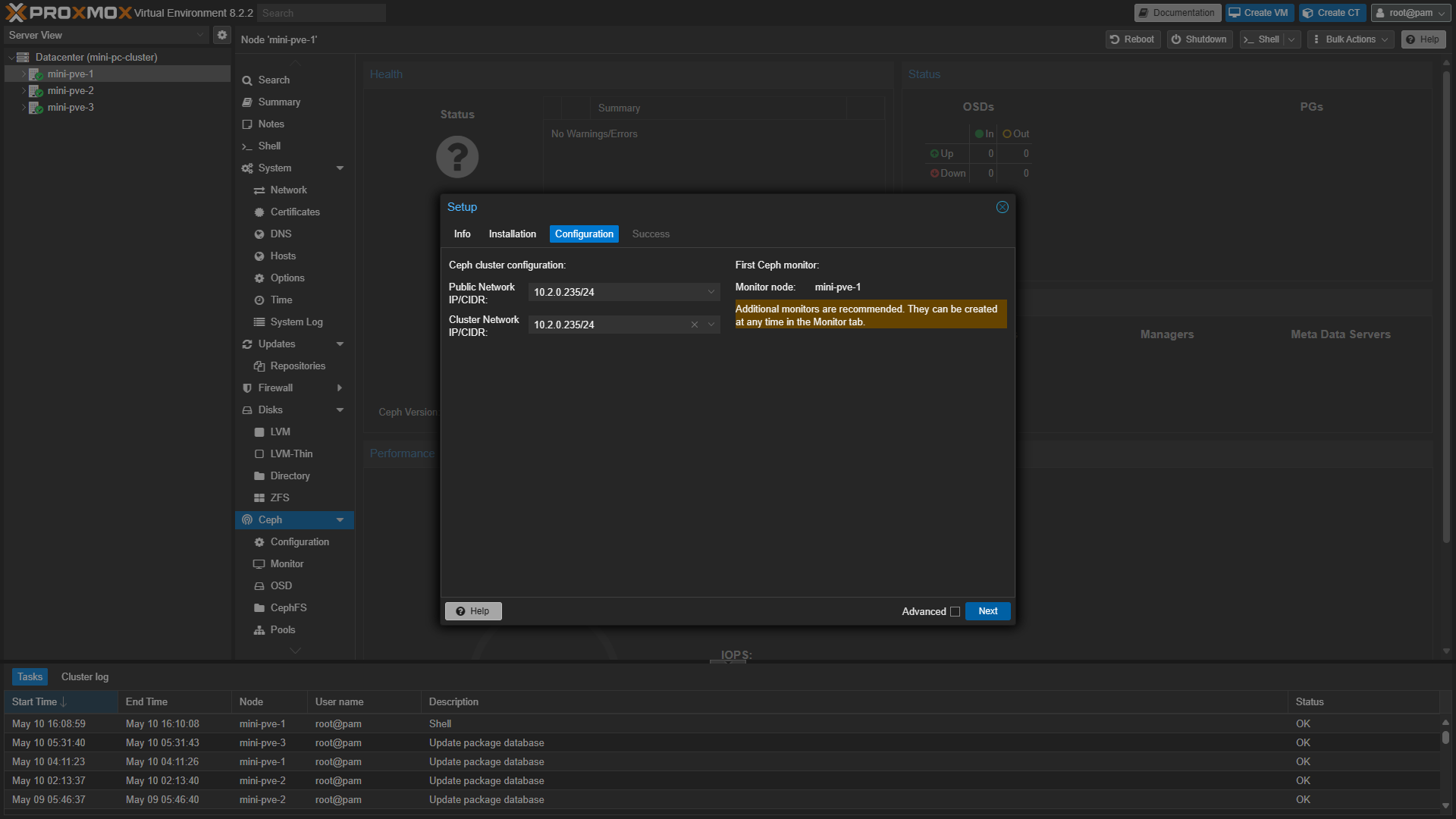
Task: Open the Tasks tab in bottom panel
Action: 30,677
